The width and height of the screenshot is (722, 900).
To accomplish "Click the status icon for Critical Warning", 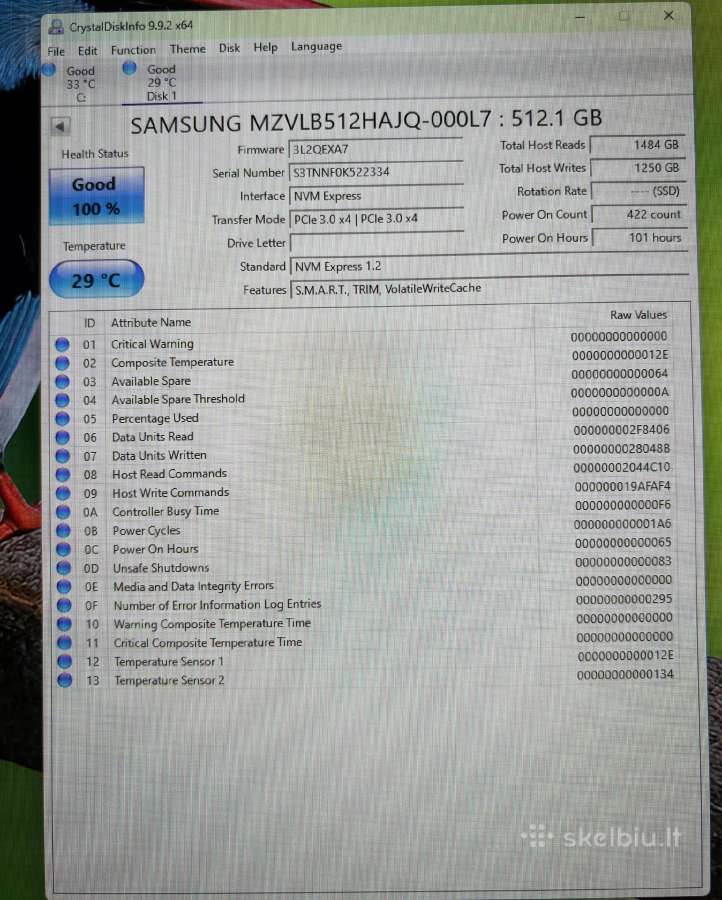I will [x=62, y=344].
